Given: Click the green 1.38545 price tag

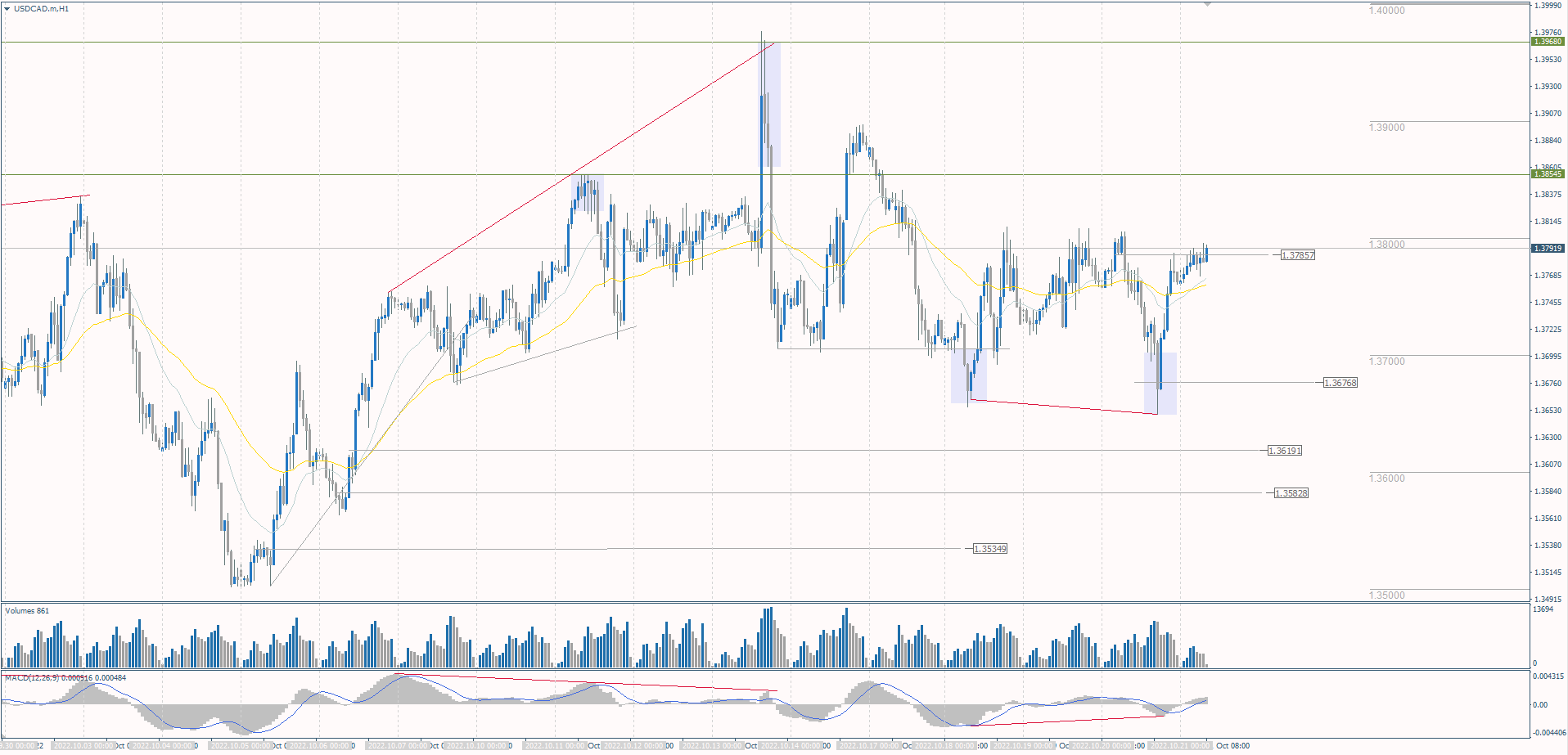Looking at the screenshot, I should coord(1548,174).
